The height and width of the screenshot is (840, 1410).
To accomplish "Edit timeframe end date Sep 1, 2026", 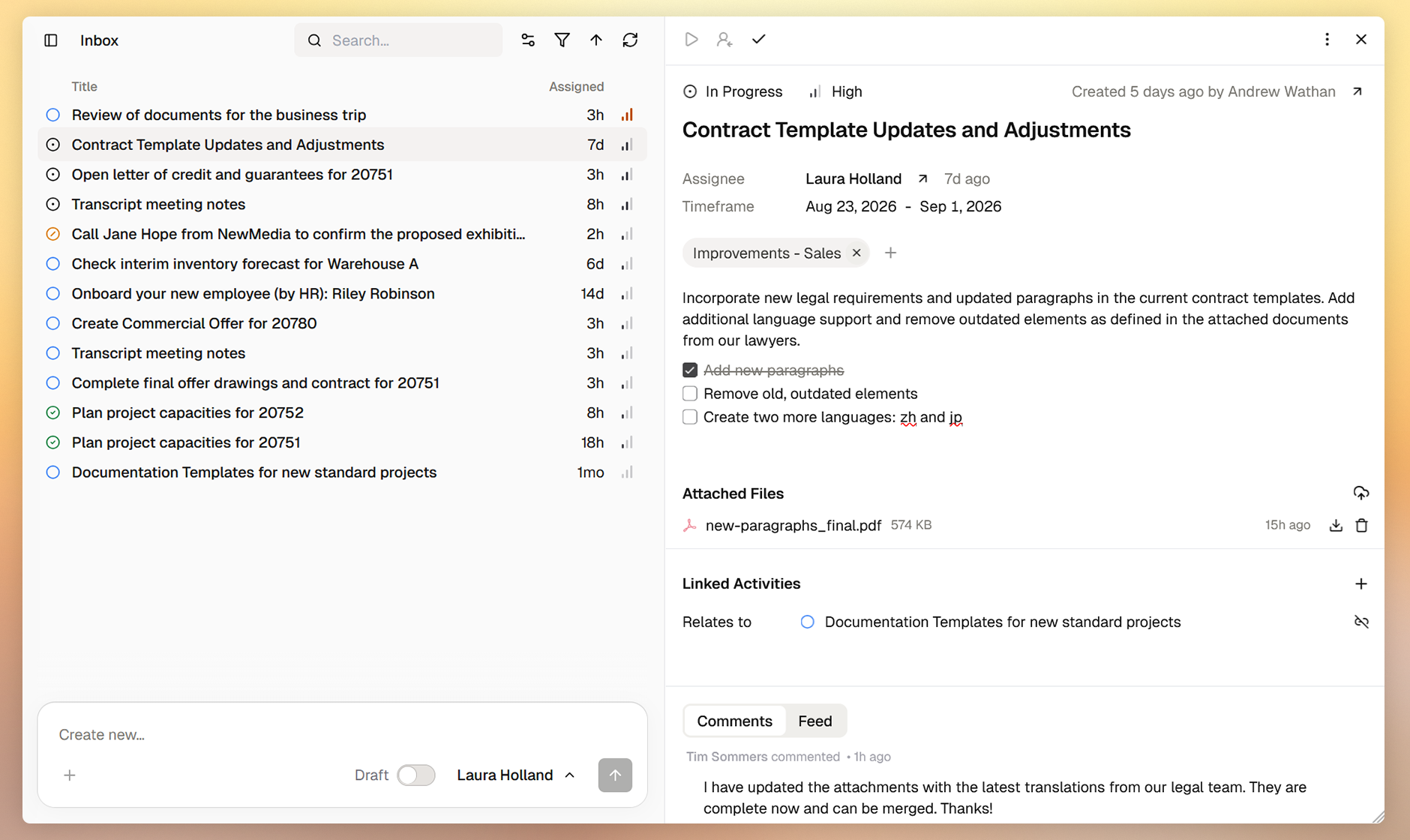I will pyautogui.click(x=960, y=206).
